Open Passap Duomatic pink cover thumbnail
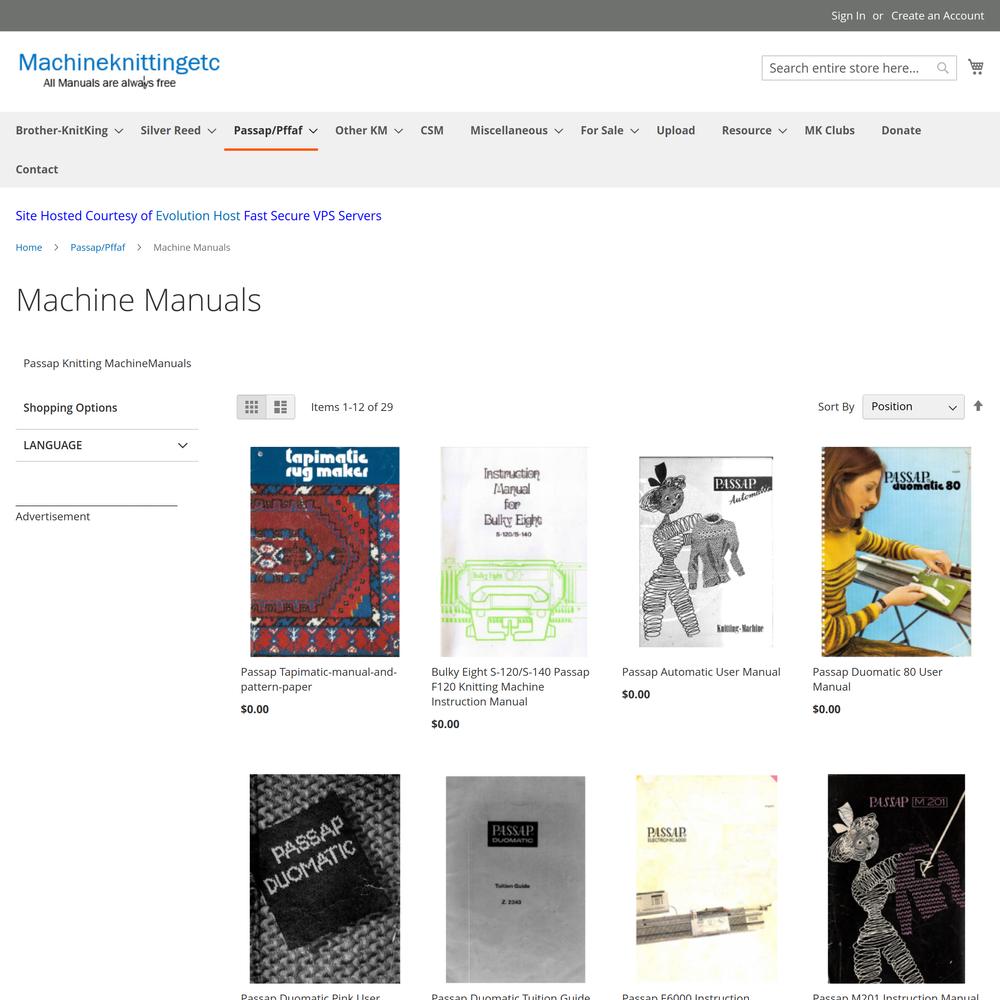1000x1000 pixels. [325, 879]
